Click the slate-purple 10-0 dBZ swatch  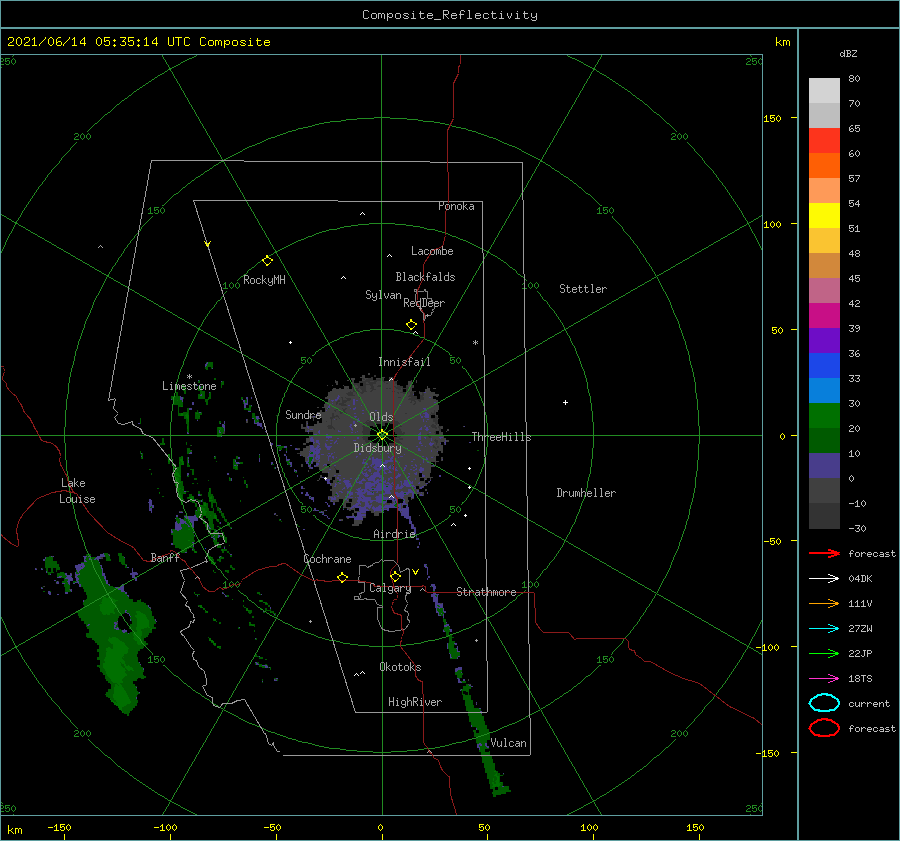[x=824, y=466]
